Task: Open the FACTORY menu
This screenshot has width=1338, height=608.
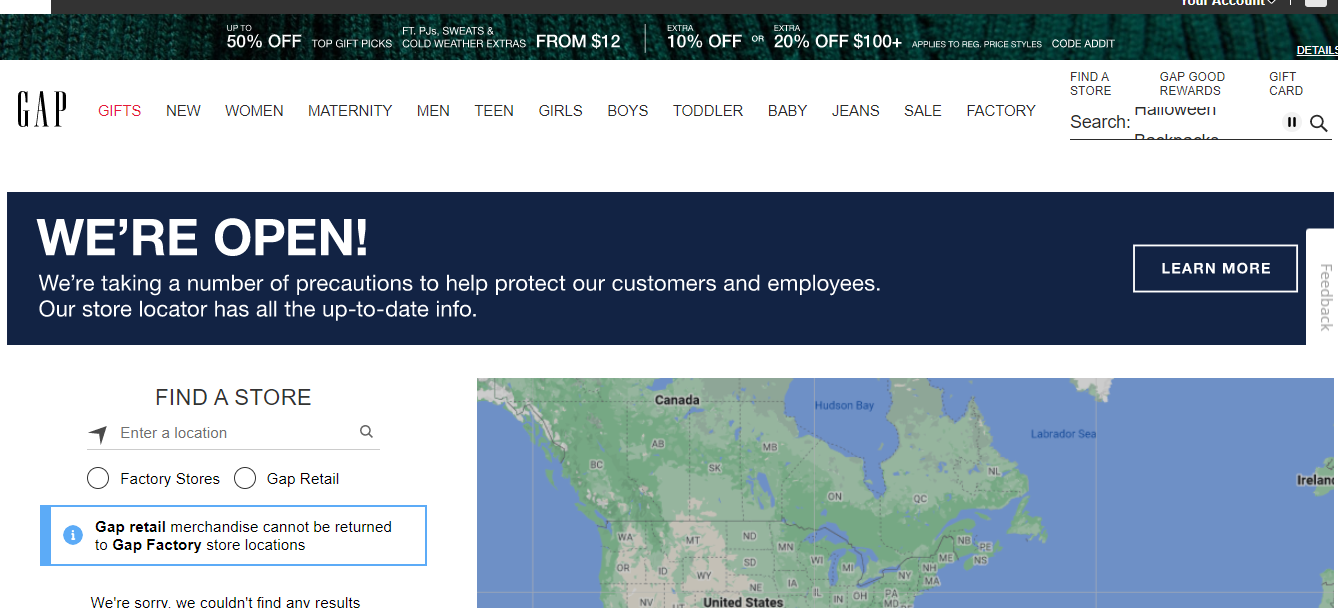Action: tap(1001, 111)
